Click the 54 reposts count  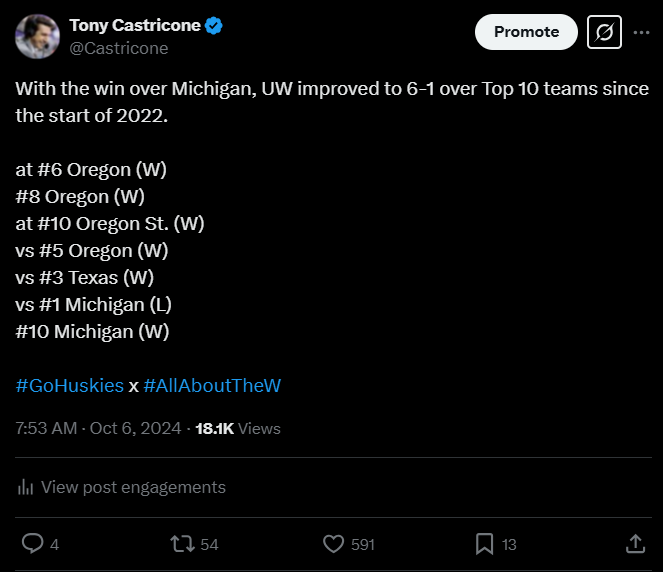point(209,544)
